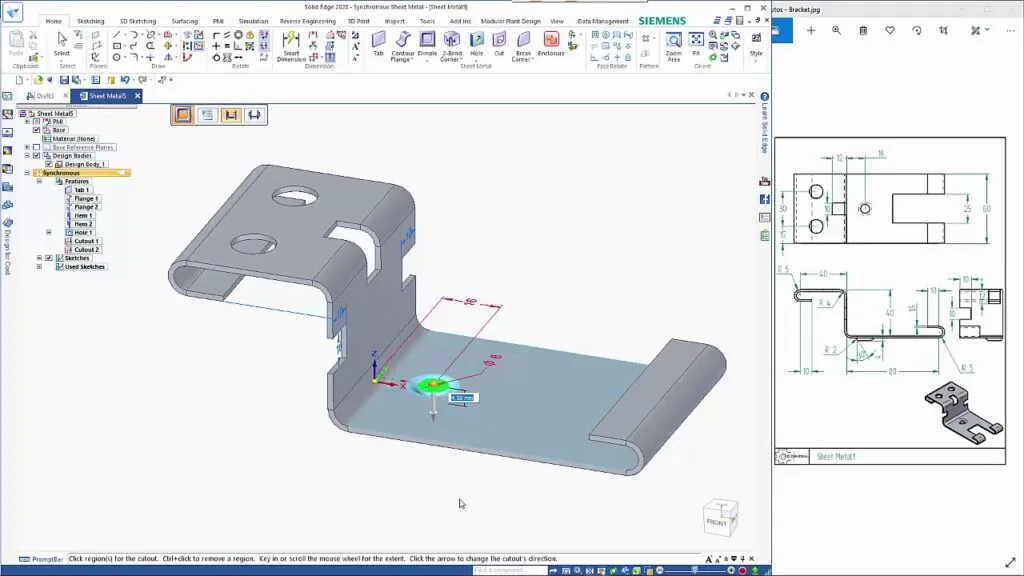Expand the Sketches node
The width and height of the screenshot is (1024, 576).
pyautogui.click(x=39, y=258)
